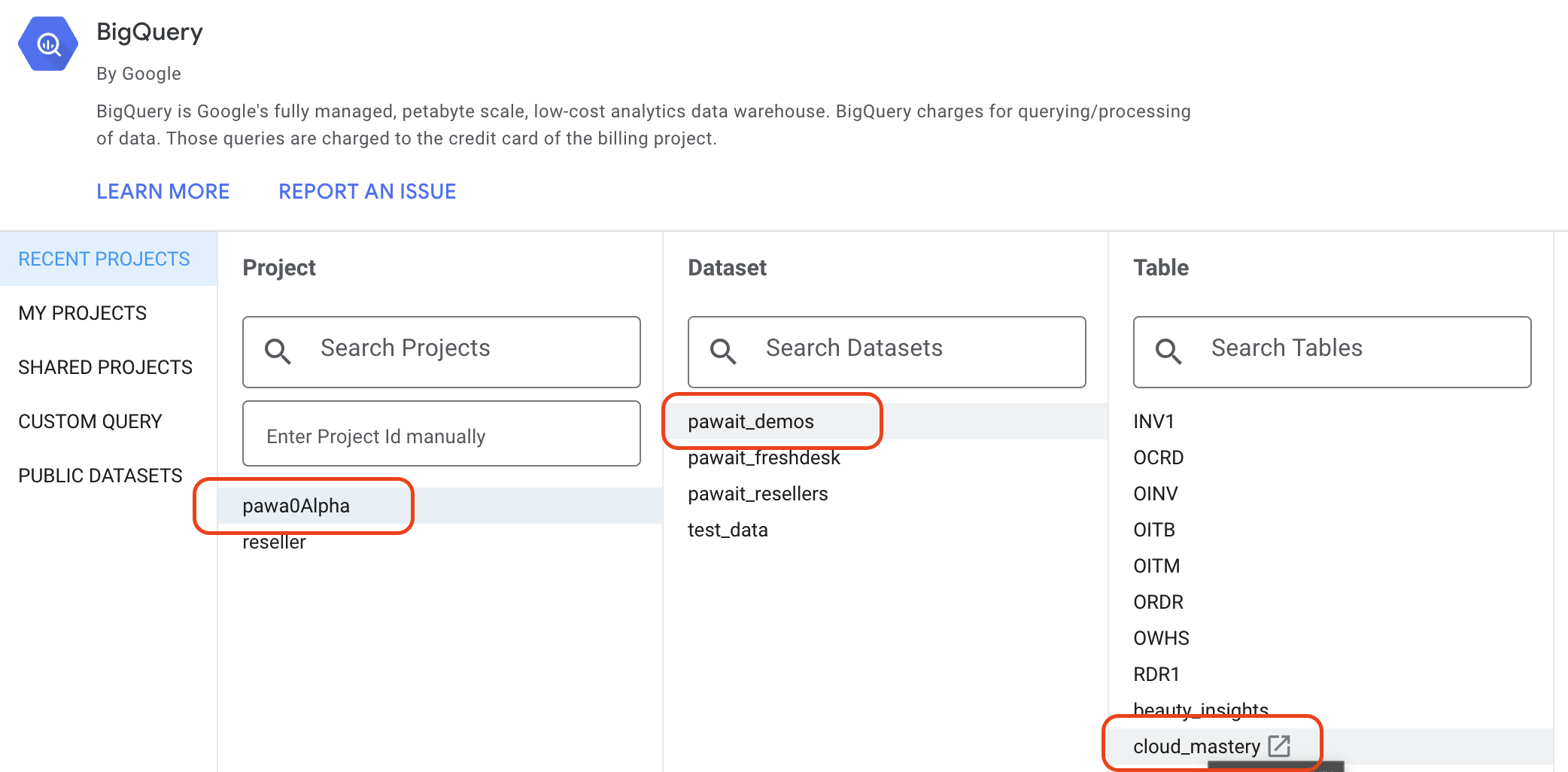The width and height of the screenshot is (1568, 772).
Task: Click the Search Datasets magnifier icon
Action: (722, 351)
